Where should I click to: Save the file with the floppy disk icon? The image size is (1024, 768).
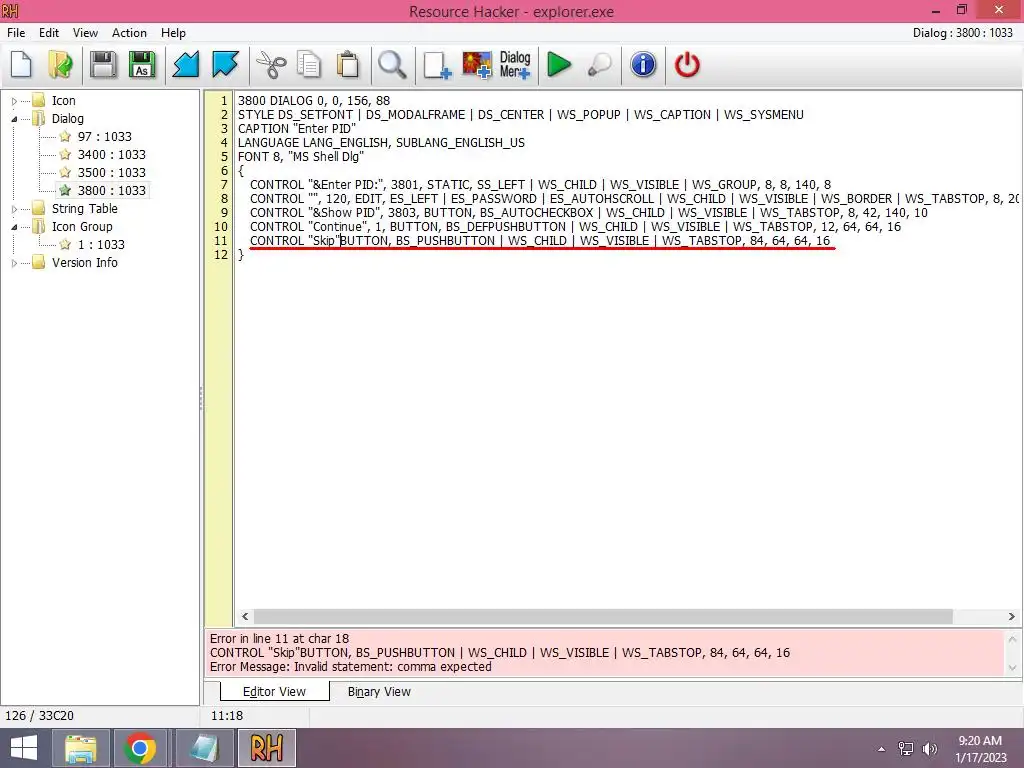pos(103,65)
